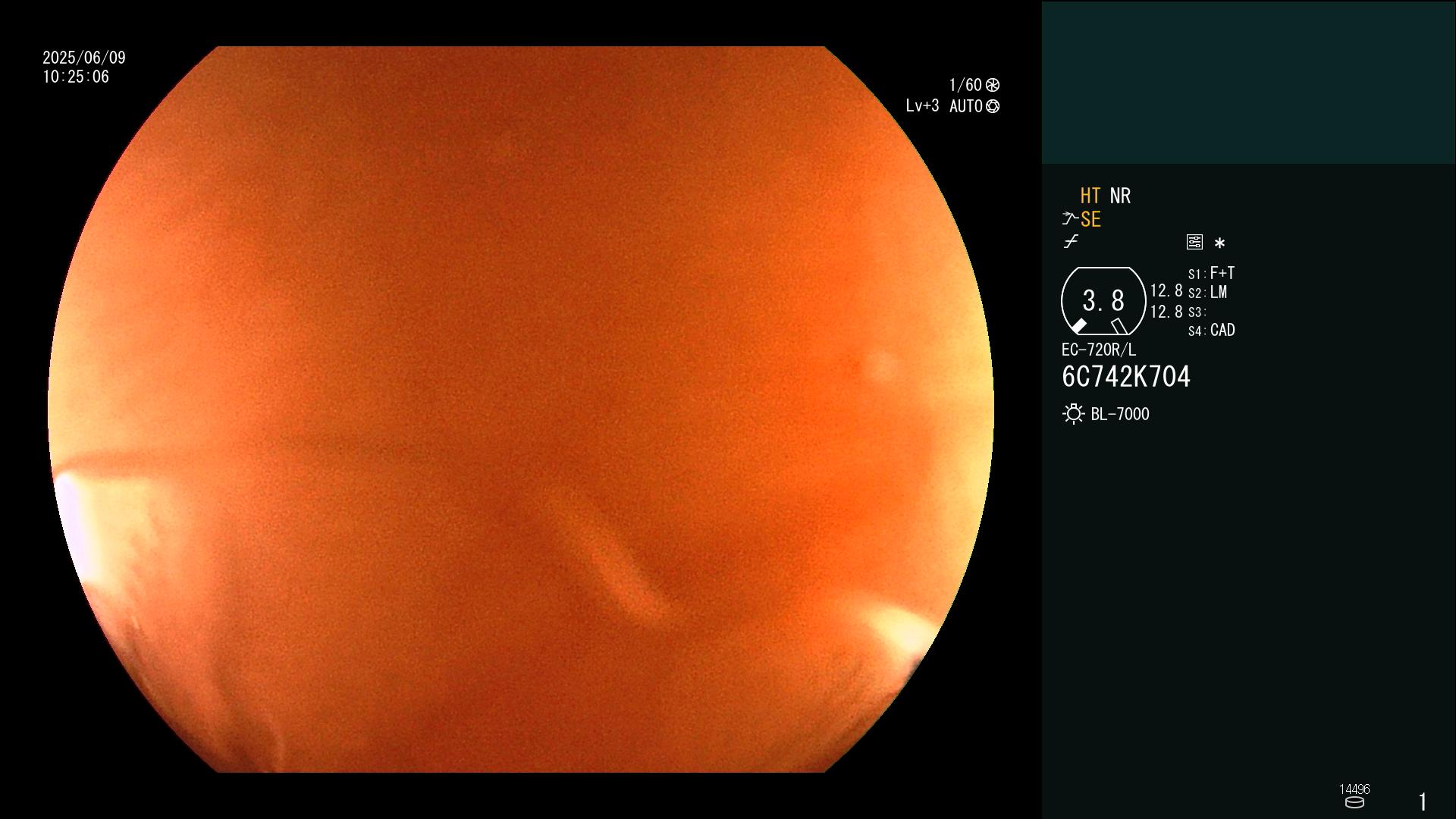The image size is (1456, 819).
Task: Click the iris aperture icon beside AUTO
Action: 993,106
